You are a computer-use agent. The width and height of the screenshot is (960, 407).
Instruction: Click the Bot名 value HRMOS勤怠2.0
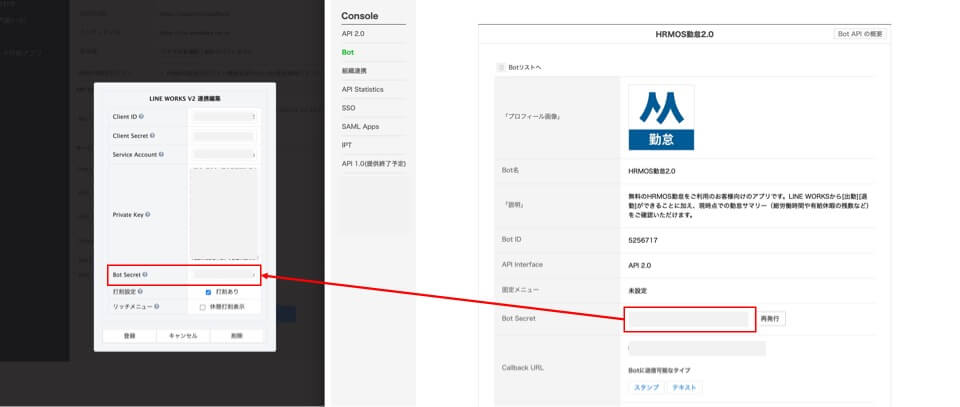(x=651, y=171)
